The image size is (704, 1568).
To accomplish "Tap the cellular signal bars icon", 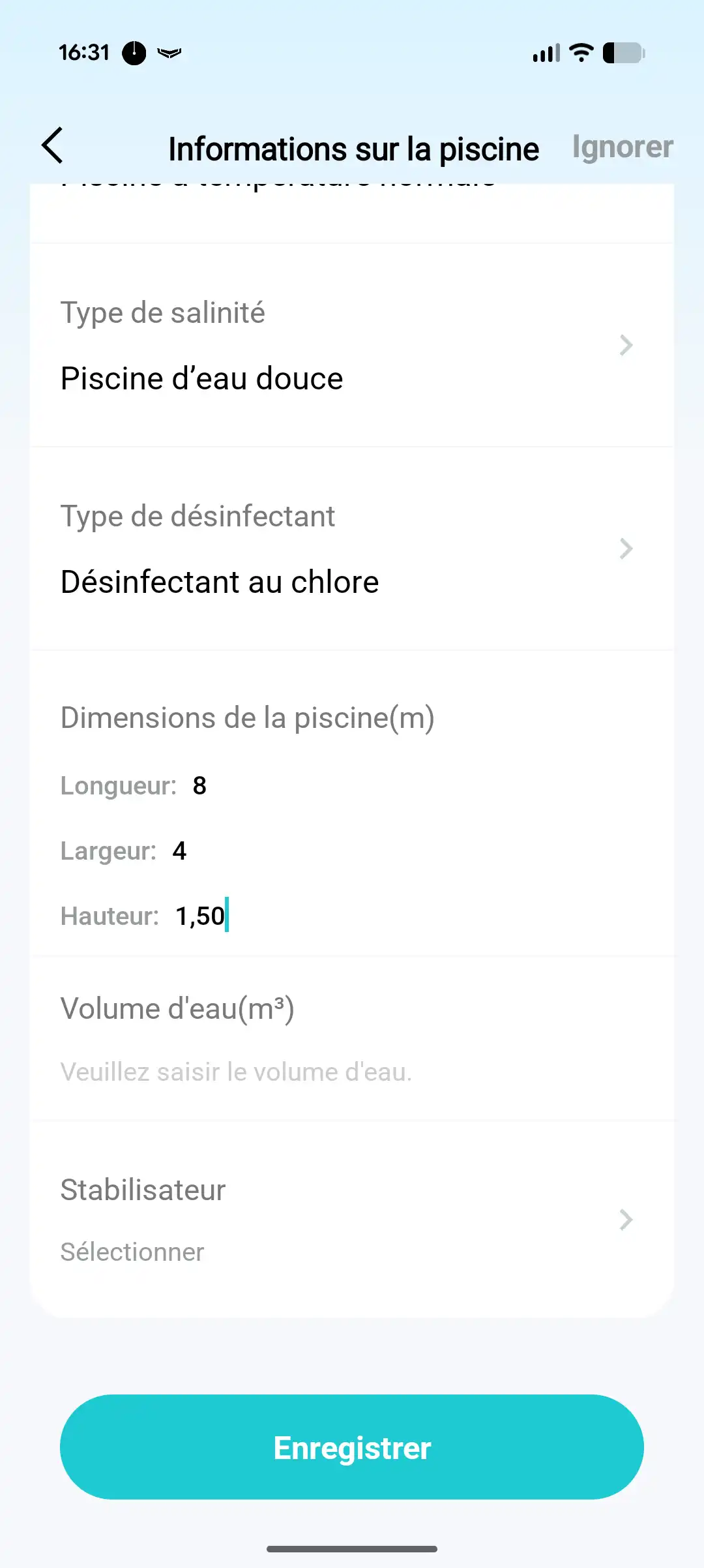I will pos(546,53).
